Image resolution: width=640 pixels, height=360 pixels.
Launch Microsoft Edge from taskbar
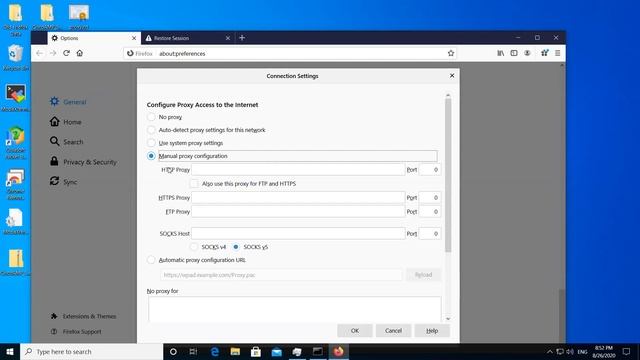point(215,351)
